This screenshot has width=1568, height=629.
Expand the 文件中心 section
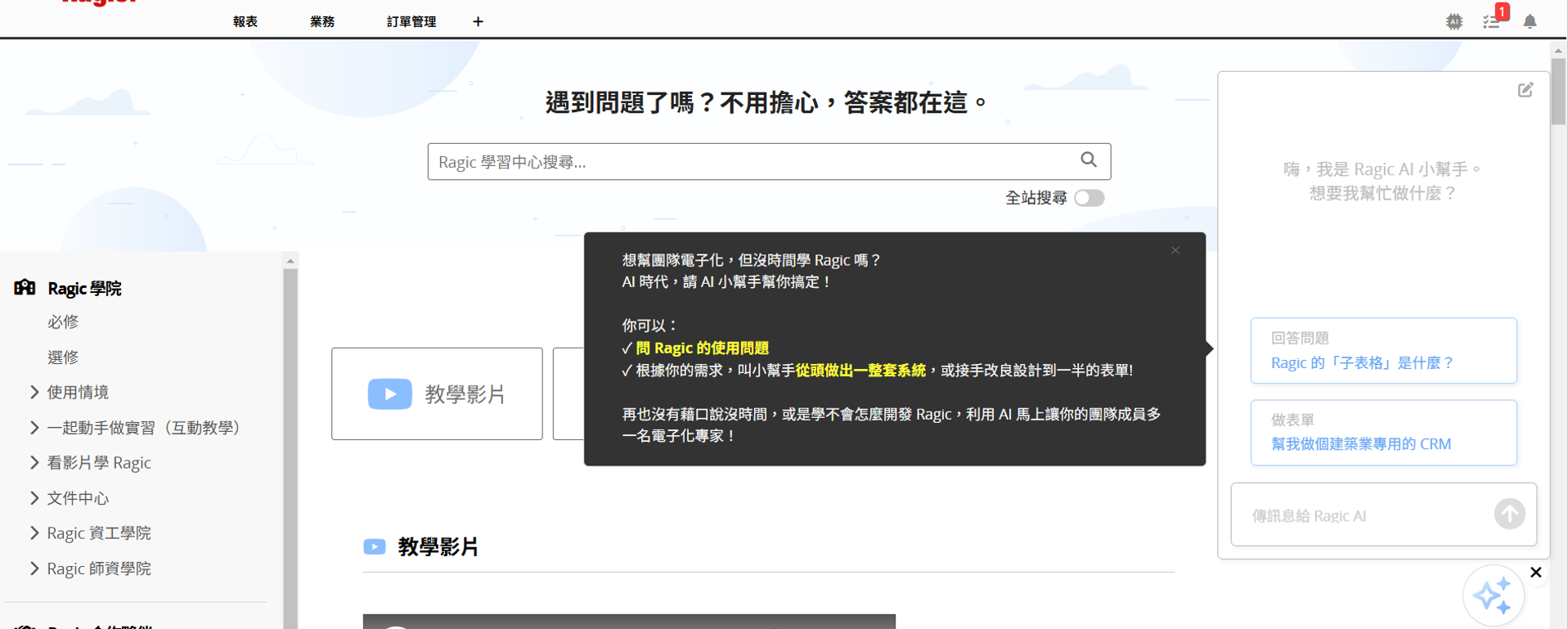[34, 498]
